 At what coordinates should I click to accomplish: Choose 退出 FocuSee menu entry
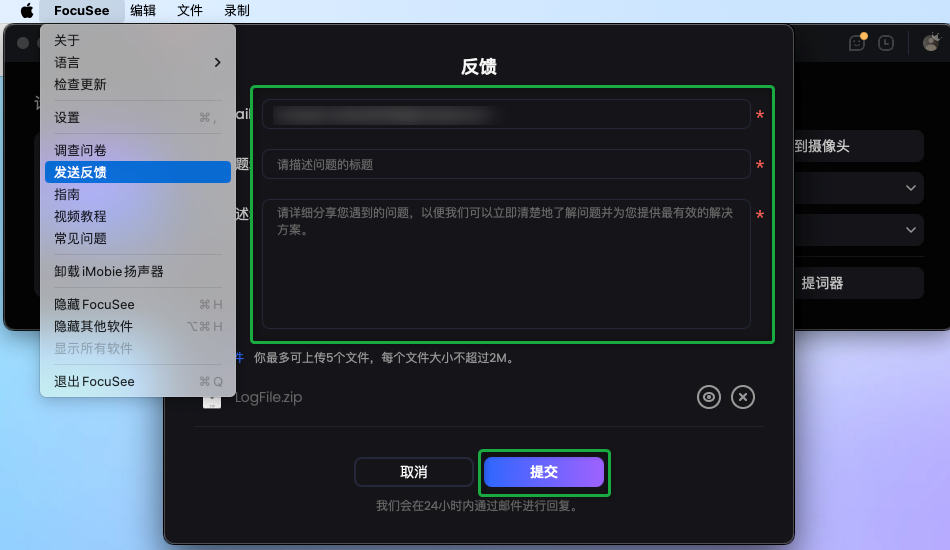click(x=138, y=382)
